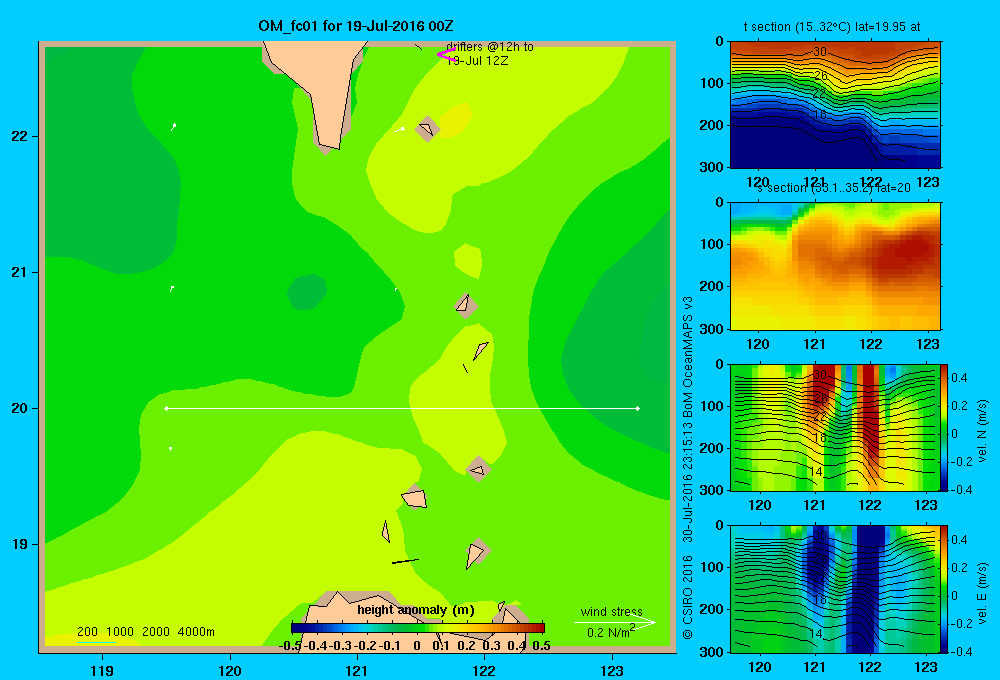Open the eastward velocity section plot
Screen dimensions: 1000x680
point(835,589)
